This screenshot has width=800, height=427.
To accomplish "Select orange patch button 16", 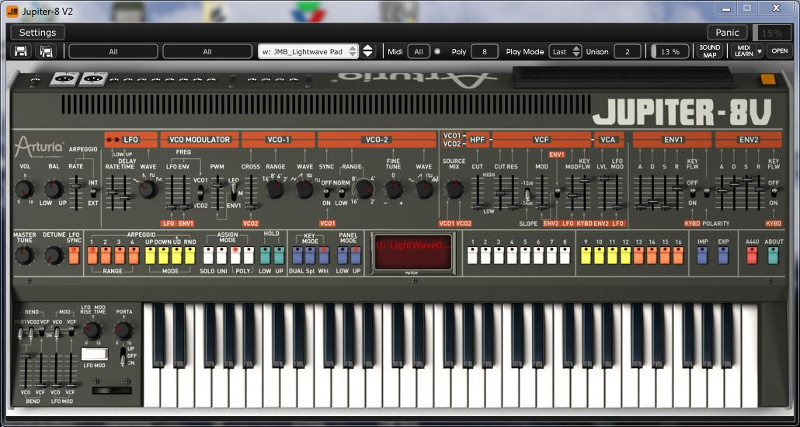I will pyautogui.click(x=678, y=256).
